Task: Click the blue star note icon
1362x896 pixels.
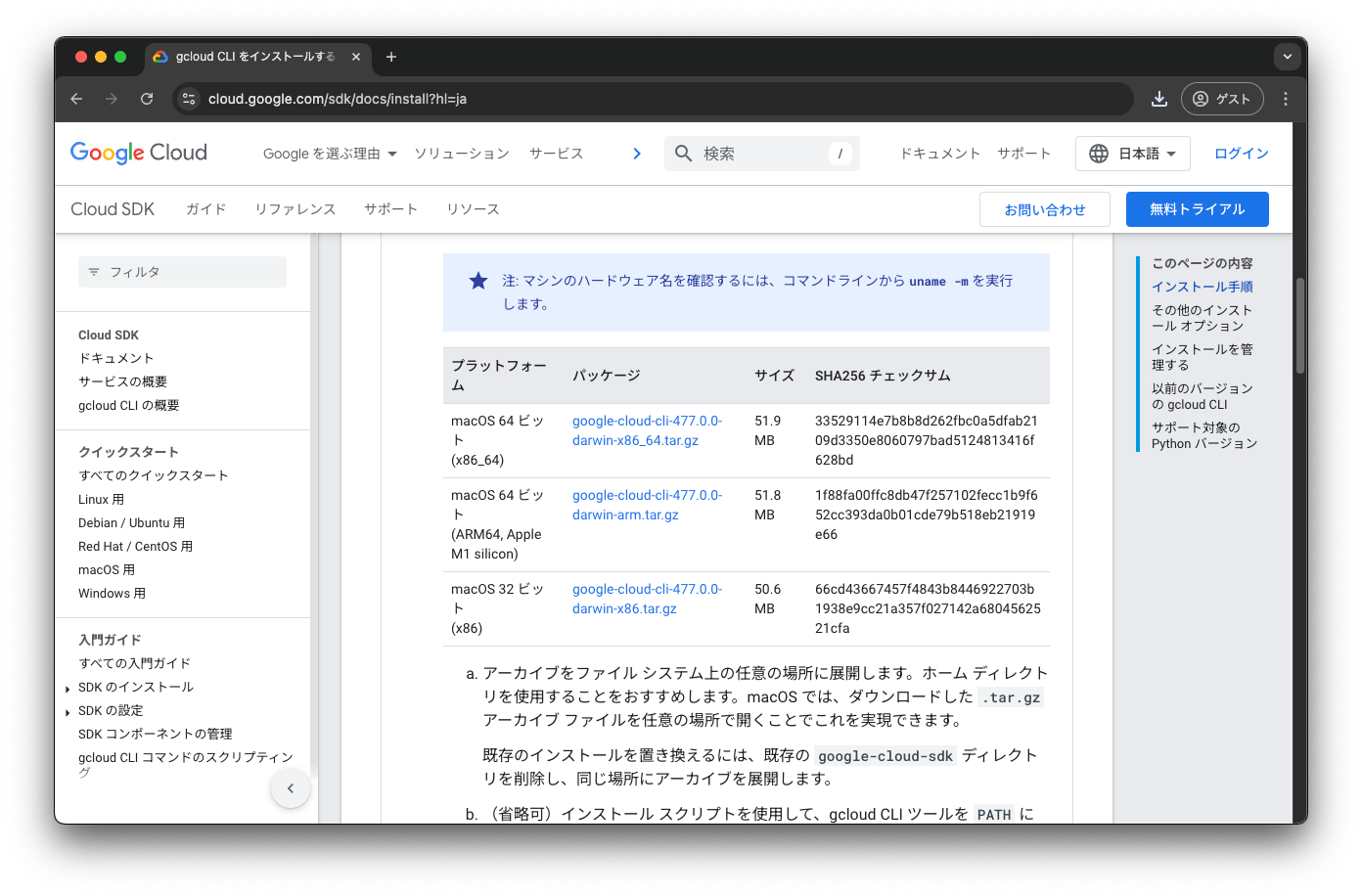Action: 478,281
